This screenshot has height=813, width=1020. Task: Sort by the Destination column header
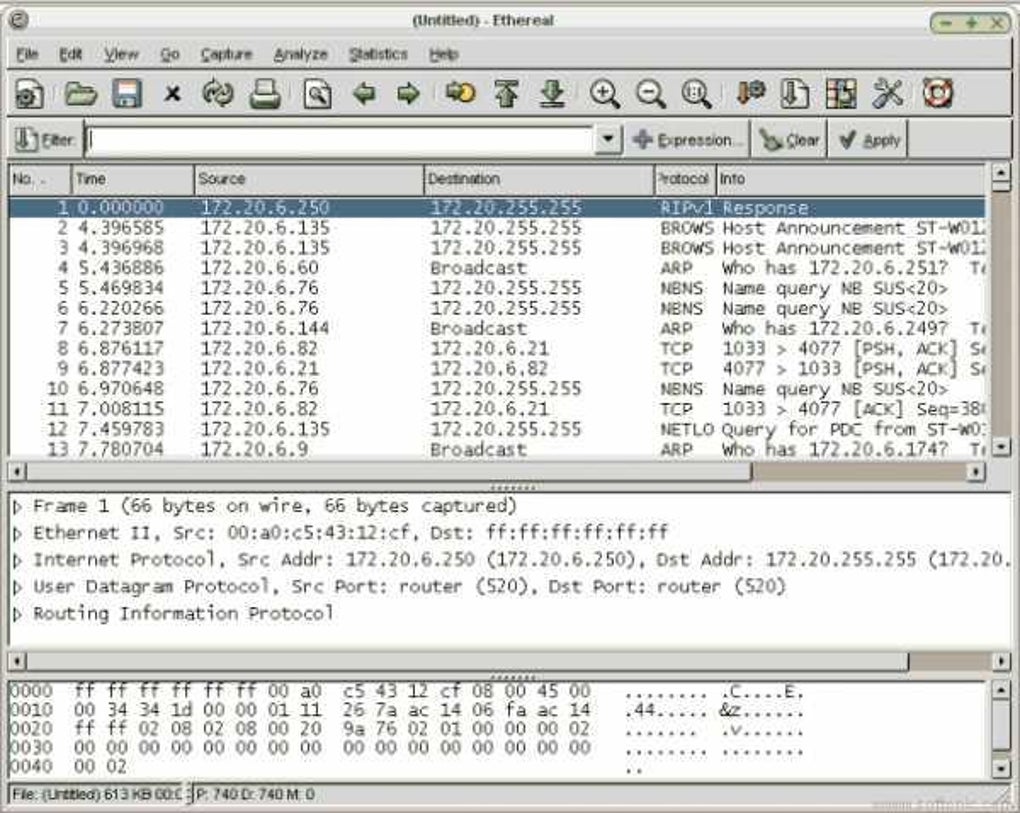click(539, 179)
